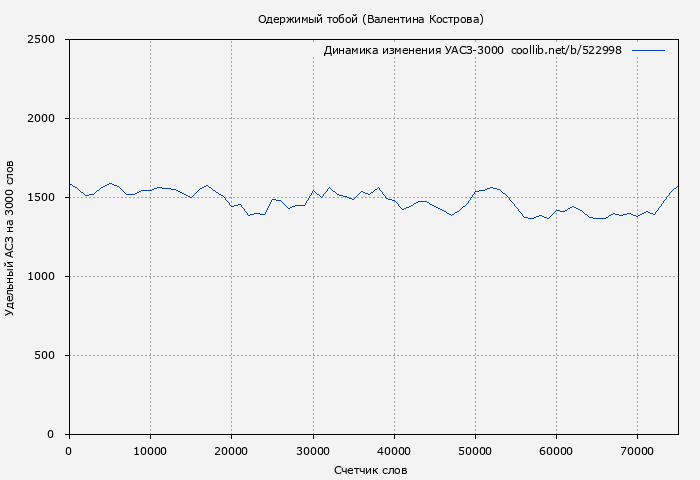
Task: Click the vertical axis label "Удельный АСЗ"
Action: pyautogui.click(x=10, y=237)
